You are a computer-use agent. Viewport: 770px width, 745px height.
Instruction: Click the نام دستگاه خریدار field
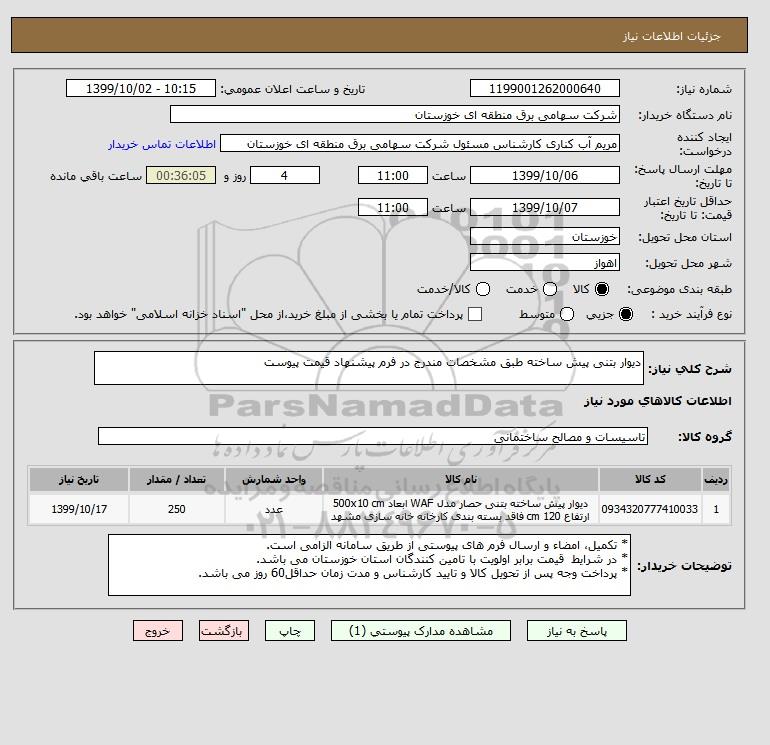click(x=395, y=114)
